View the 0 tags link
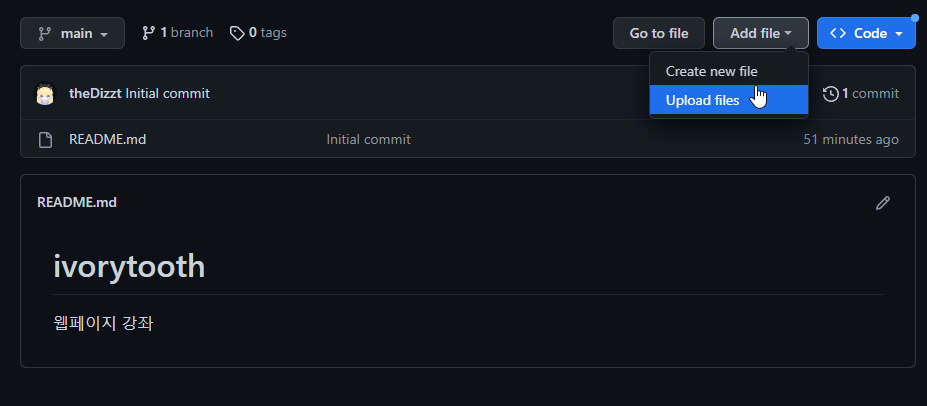Viewport: 927px width, 406px height. click(258, 33)
